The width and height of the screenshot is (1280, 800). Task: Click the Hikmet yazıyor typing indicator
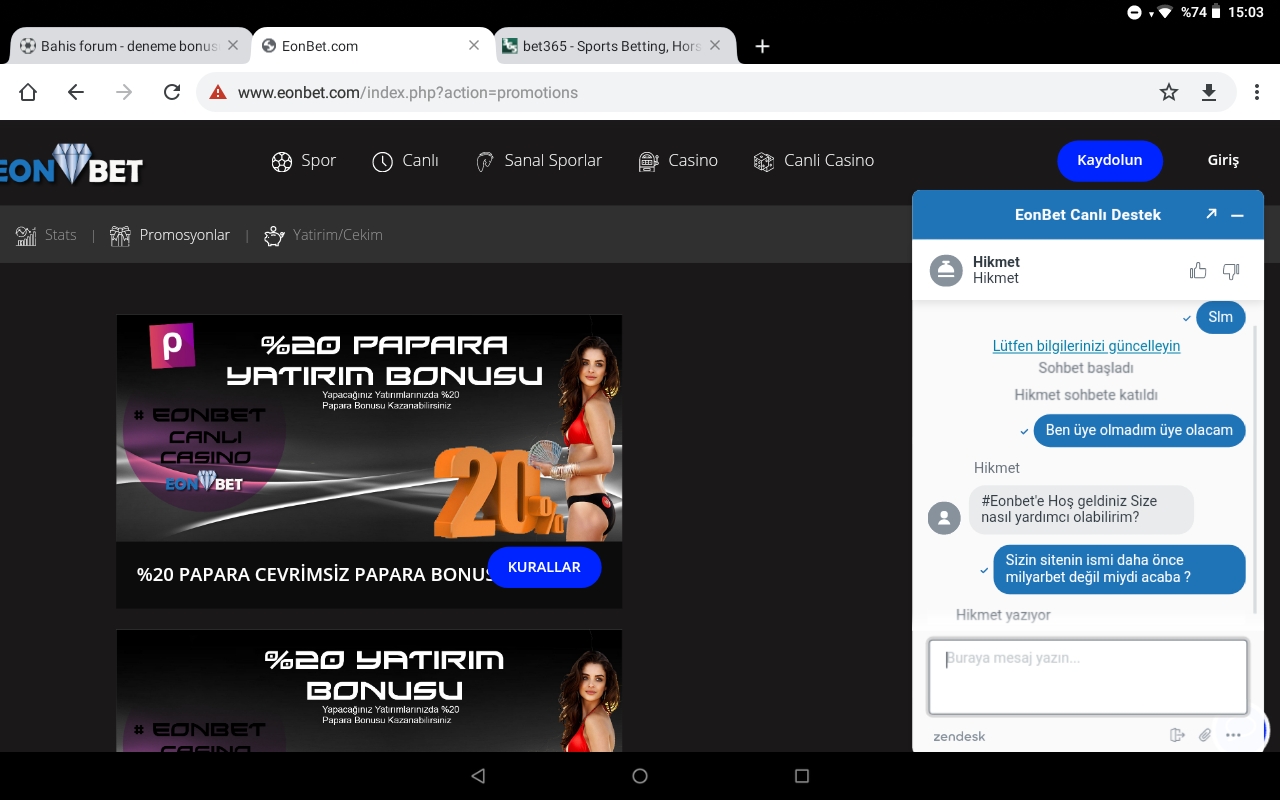(x=1003, y=615)
